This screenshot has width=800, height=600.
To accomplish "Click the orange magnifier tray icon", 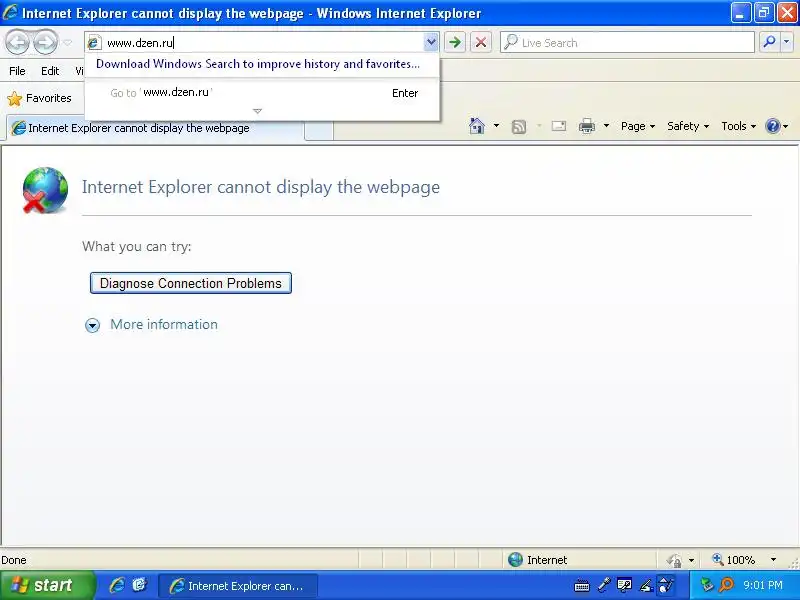I will pos(726,585).
